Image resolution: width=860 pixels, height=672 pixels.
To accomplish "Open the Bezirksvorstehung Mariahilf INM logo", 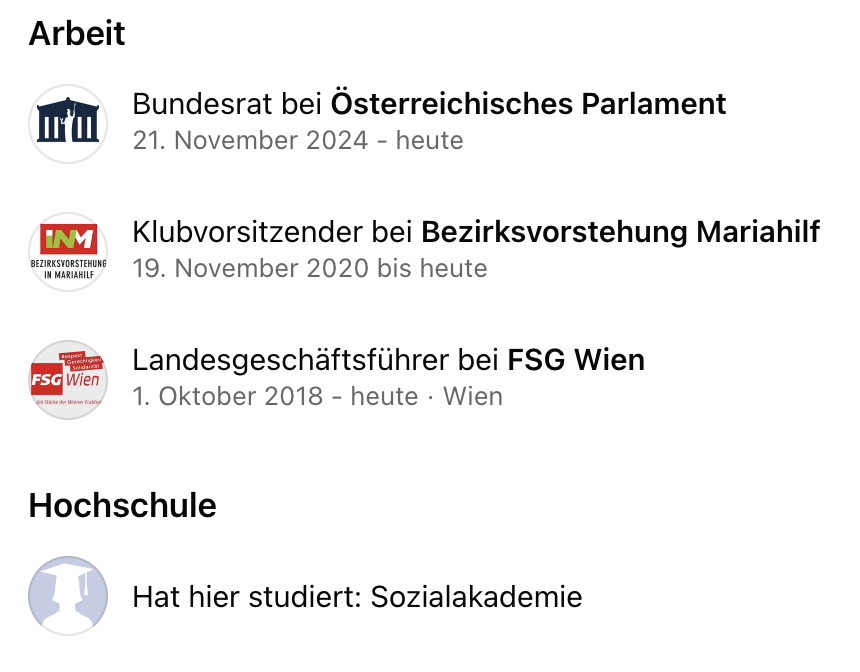I will (x=68, y=252).
